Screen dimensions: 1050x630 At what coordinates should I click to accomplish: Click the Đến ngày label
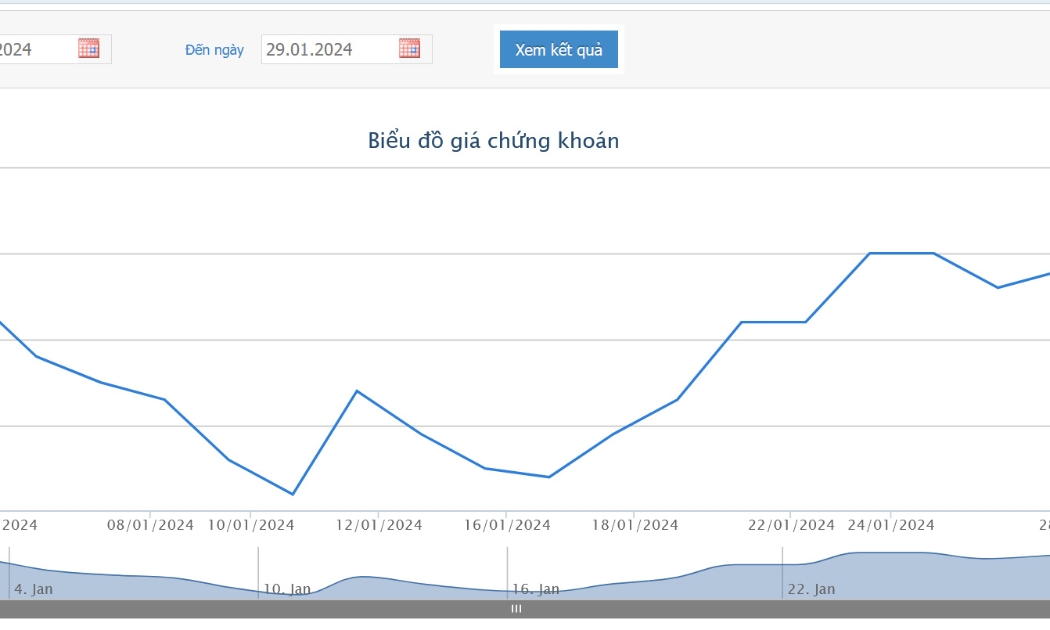point(214,50)
